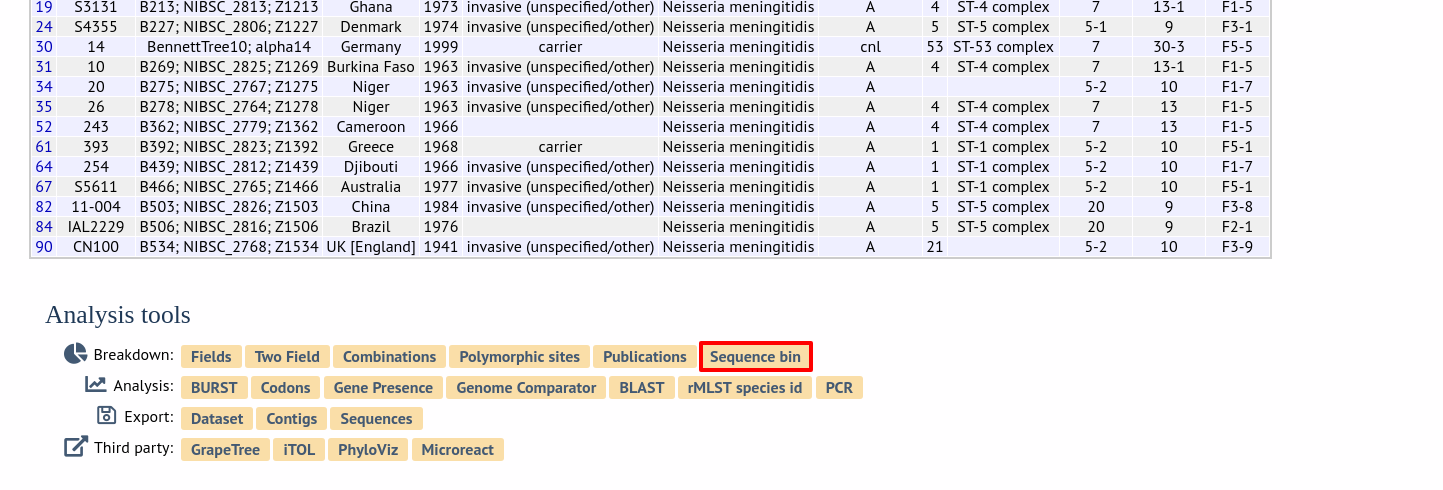This screenshot has width=1443, height=490.
Task: Open Publications breakdown
Action: point(645,357)
